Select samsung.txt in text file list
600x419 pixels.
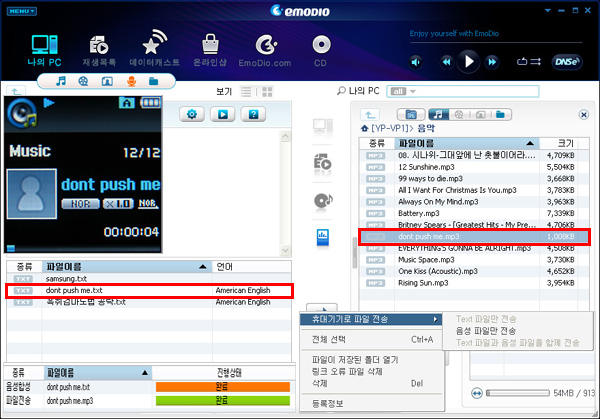pos(149,279)
